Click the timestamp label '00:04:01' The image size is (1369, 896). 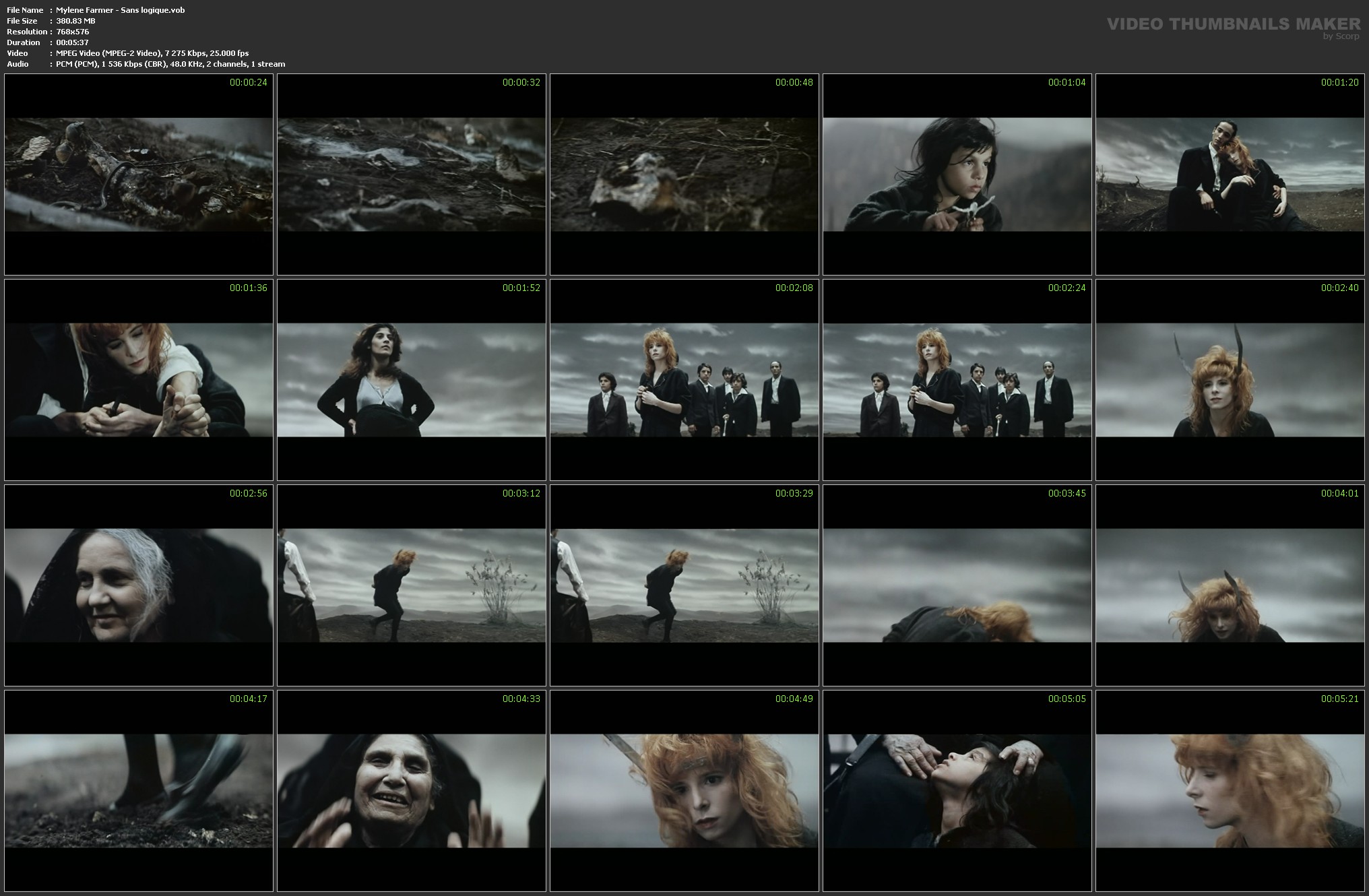coord(1340,493)
